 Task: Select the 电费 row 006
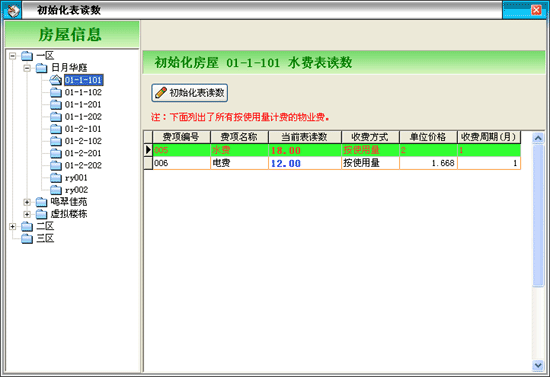332,163
